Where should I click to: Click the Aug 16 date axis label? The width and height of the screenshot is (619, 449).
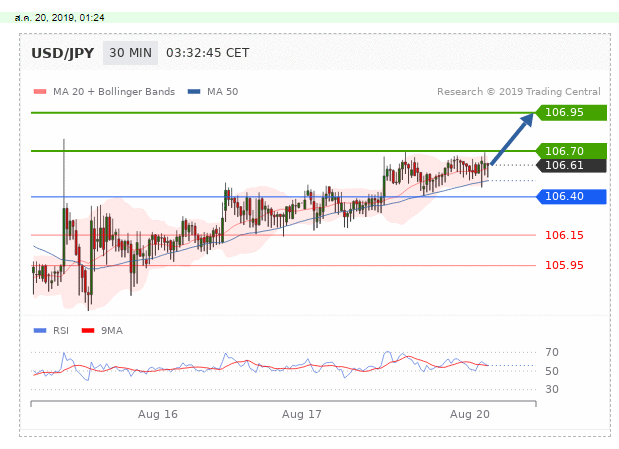158,414
